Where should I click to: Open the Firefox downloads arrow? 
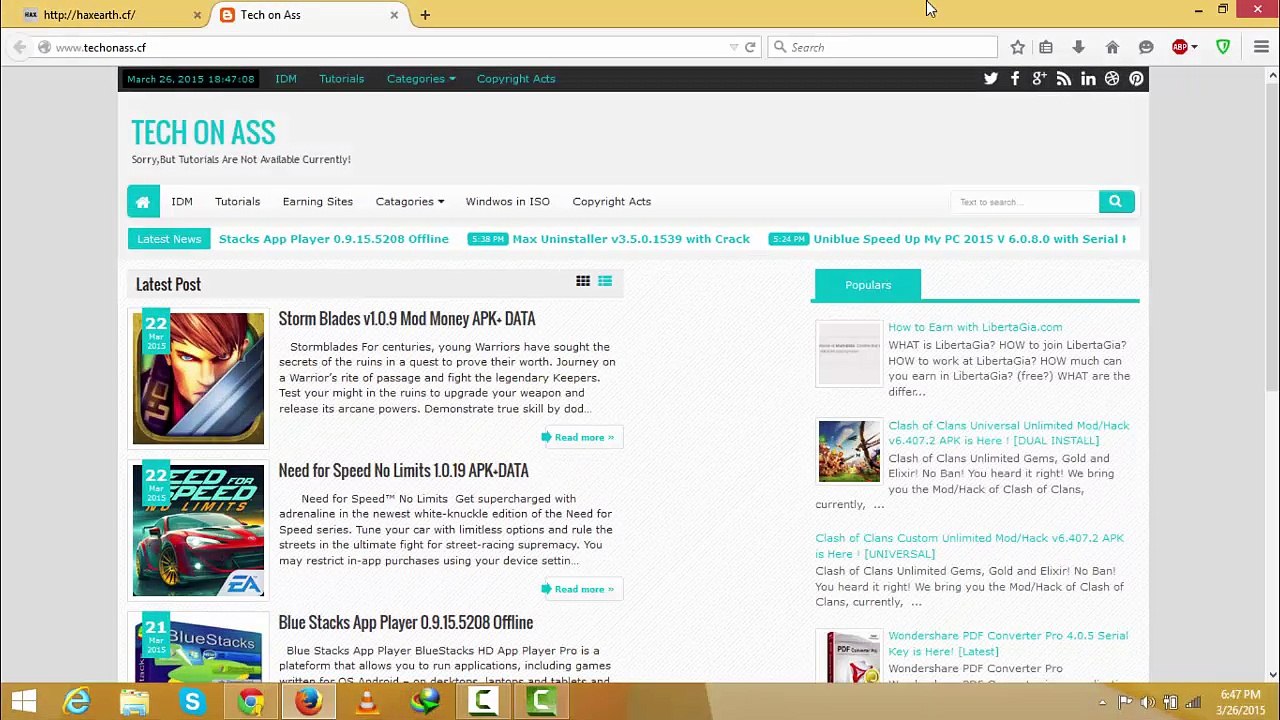[1078, 47]
